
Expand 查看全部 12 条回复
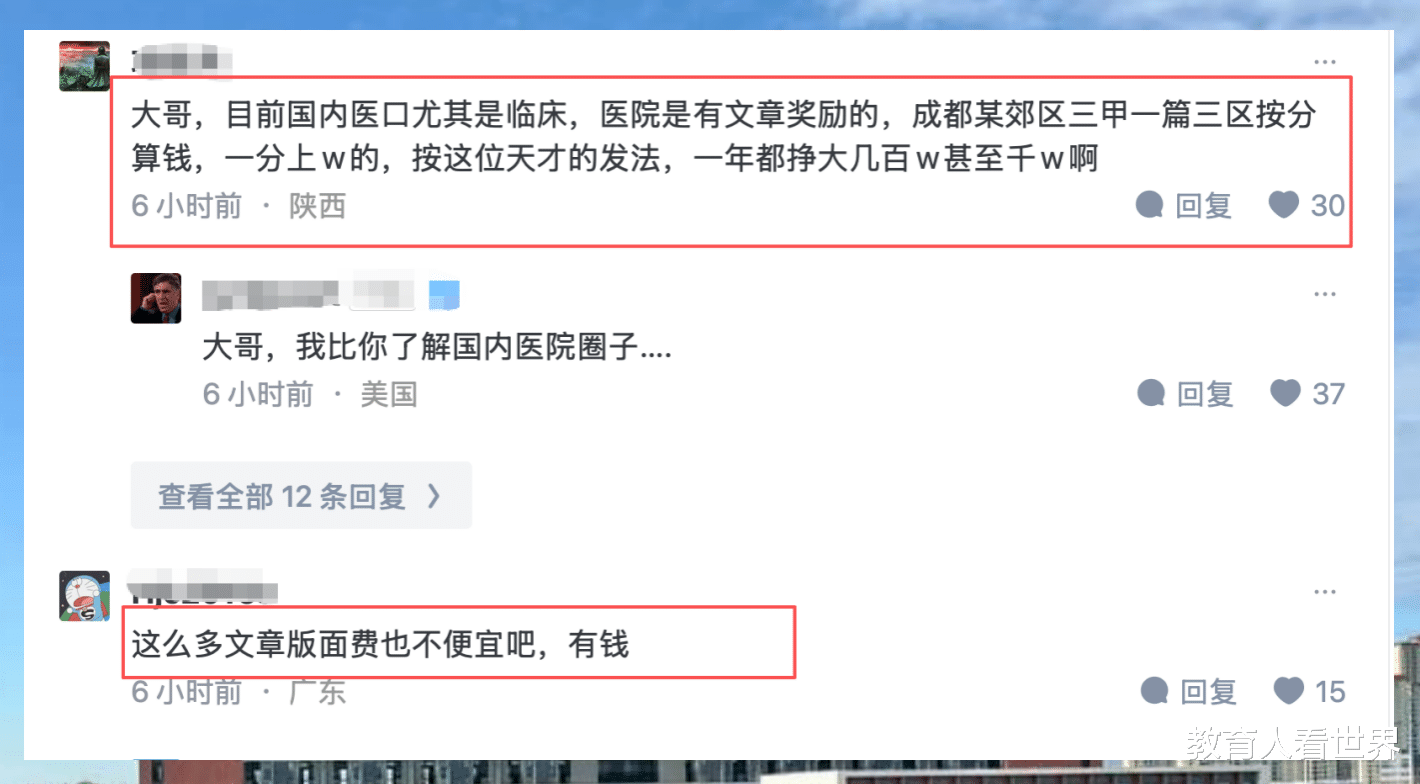pos(300,495)
